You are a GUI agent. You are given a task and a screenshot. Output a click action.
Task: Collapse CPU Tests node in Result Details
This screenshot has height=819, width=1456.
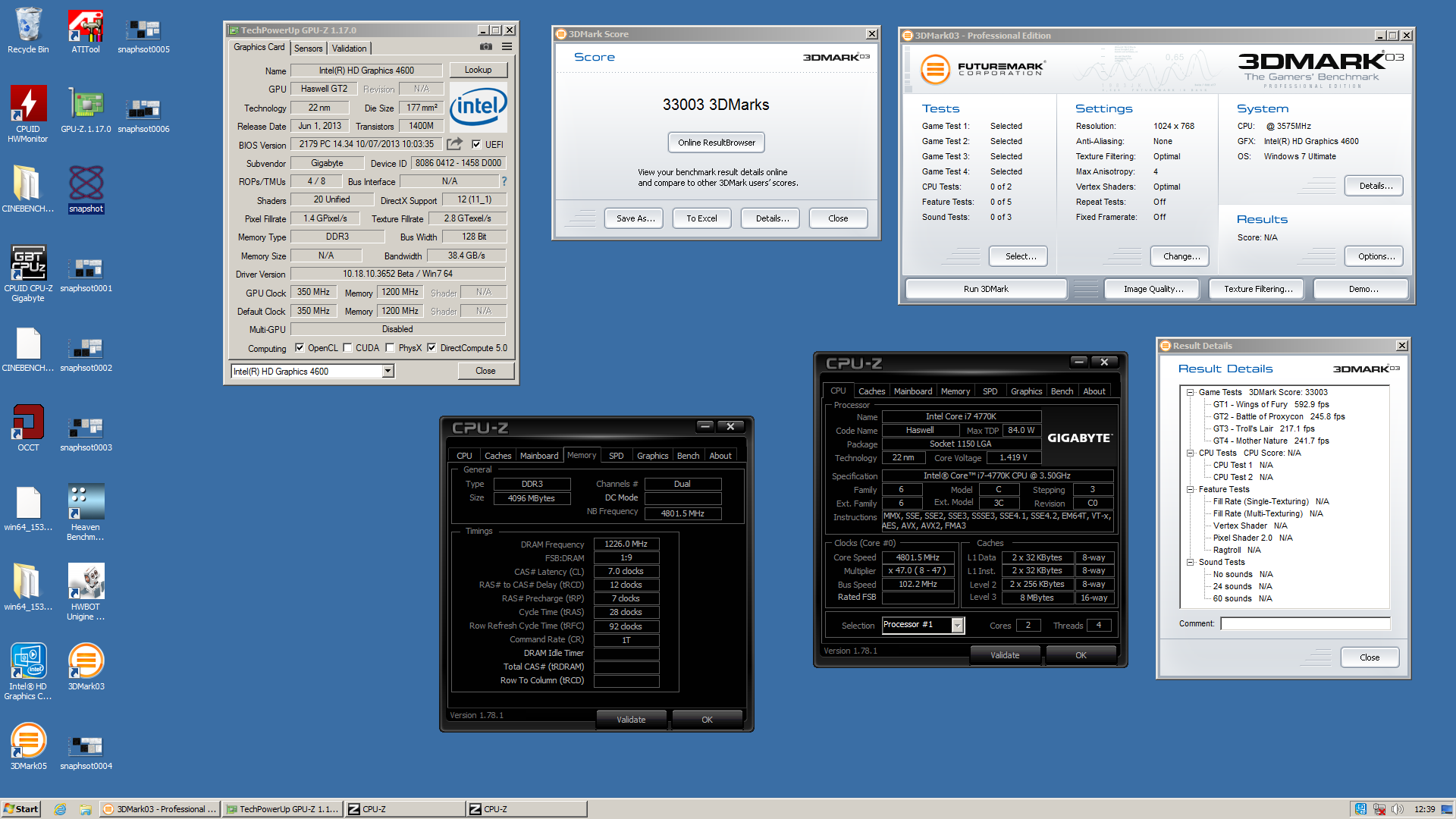[1191, 453]
